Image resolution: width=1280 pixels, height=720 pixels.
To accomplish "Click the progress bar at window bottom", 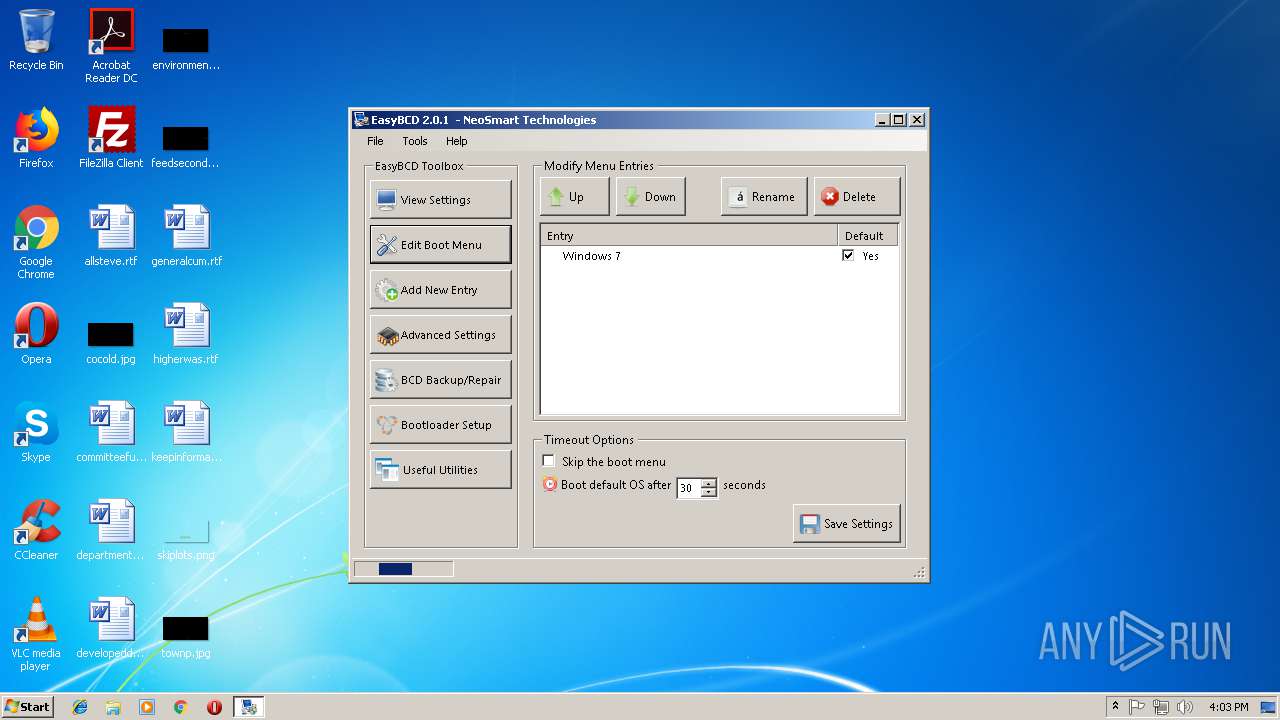I will 404,569.
